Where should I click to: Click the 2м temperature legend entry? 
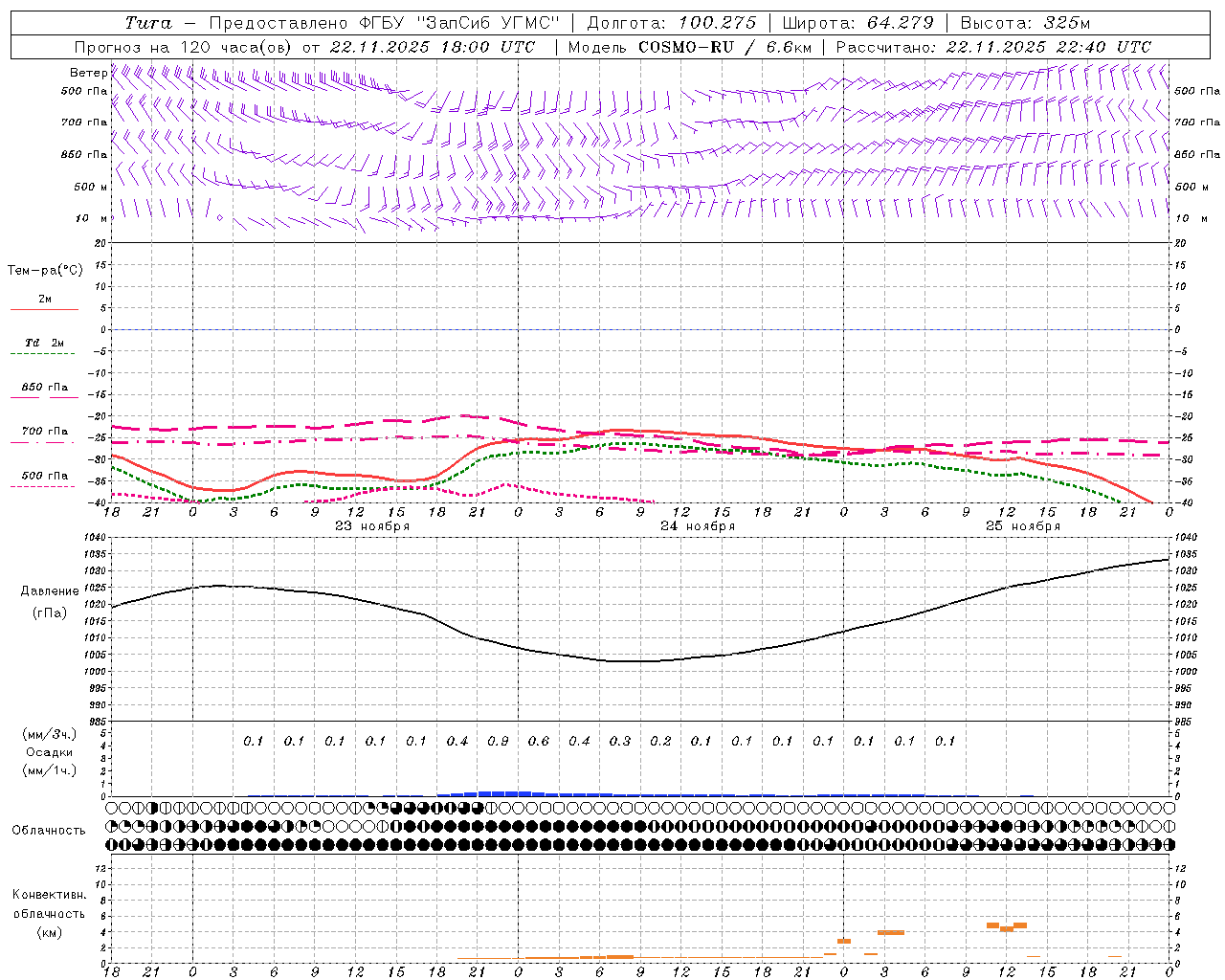point(45,300)
